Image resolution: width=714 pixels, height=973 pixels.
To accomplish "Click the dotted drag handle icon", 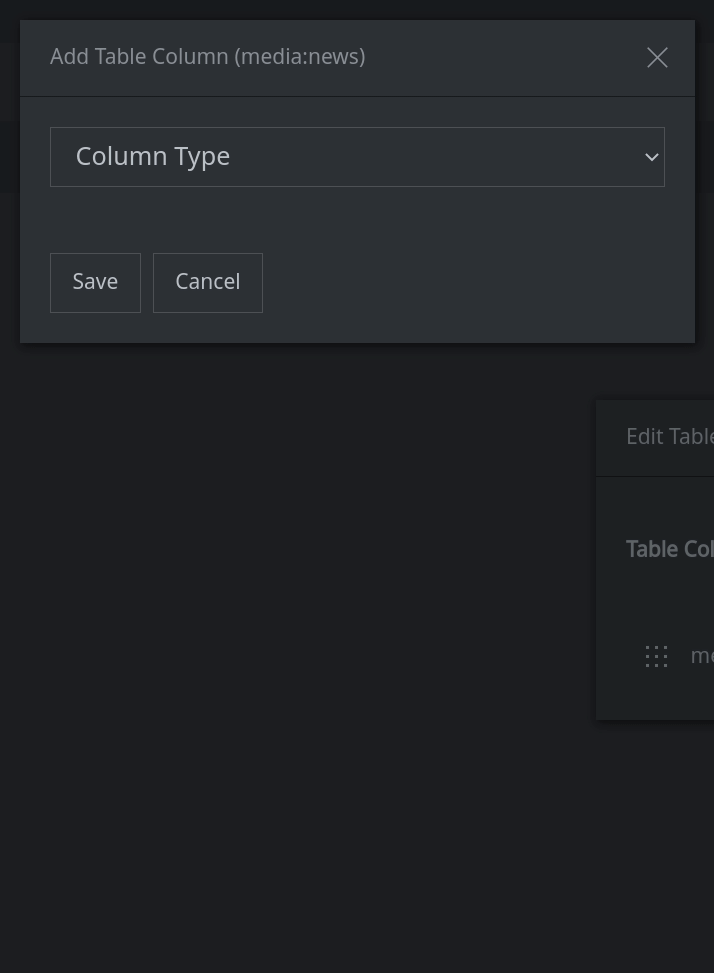I will (x=656, y=656).
